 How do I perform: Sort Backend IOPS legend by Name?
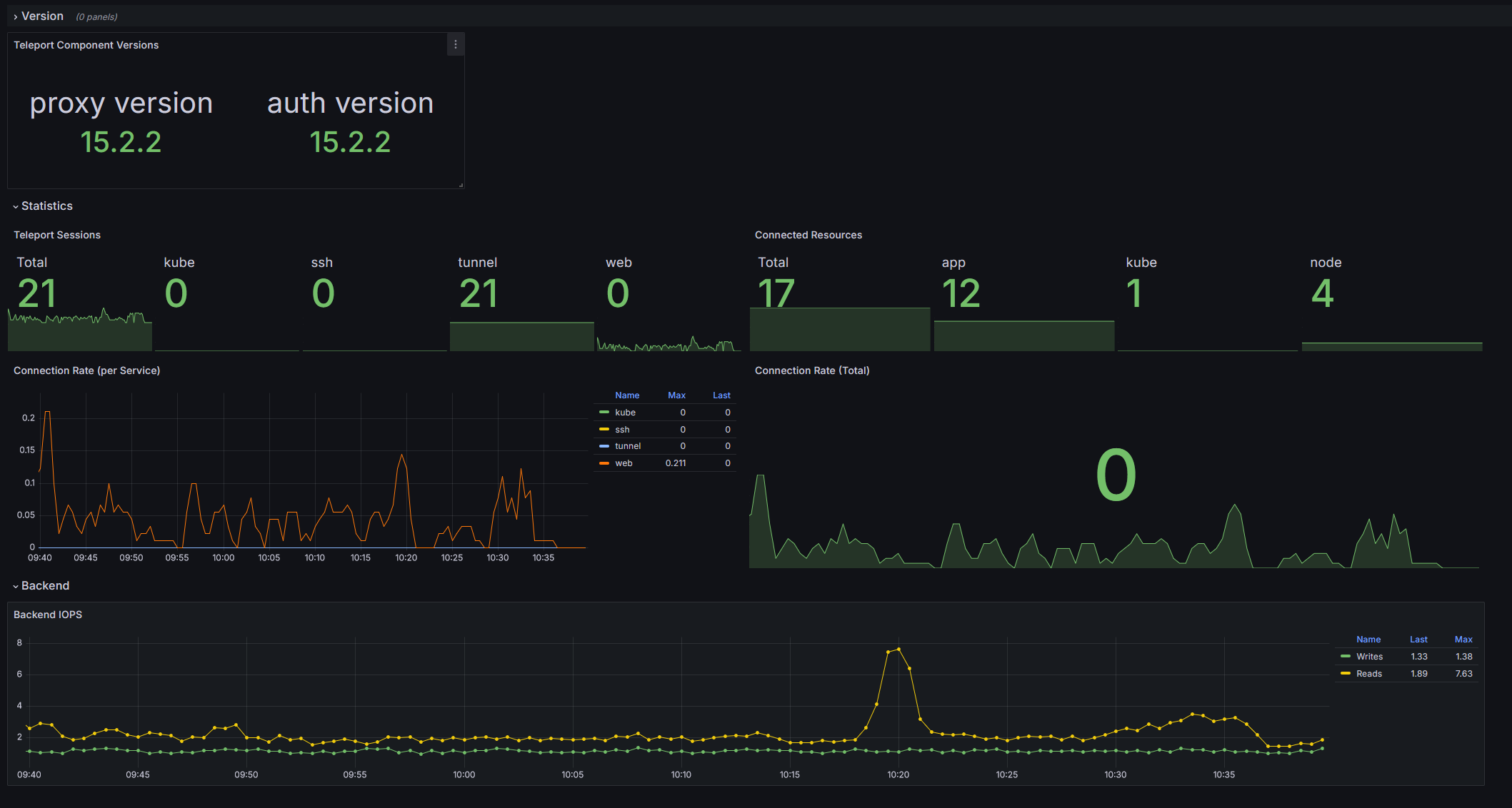point(1368,640)
